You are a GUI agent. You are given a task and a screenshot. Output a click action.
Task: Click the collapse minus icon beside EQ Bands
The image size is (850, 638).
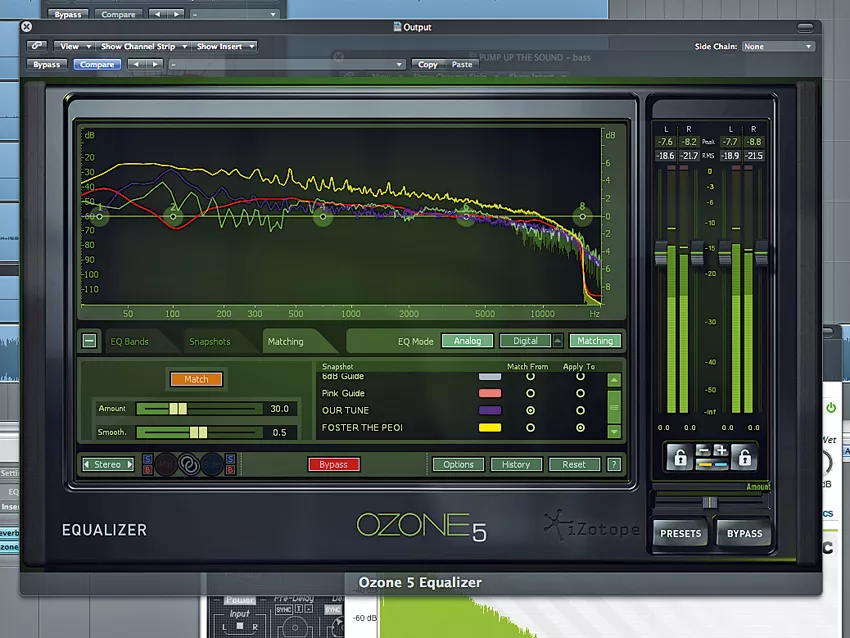click(x=89, y=341)
